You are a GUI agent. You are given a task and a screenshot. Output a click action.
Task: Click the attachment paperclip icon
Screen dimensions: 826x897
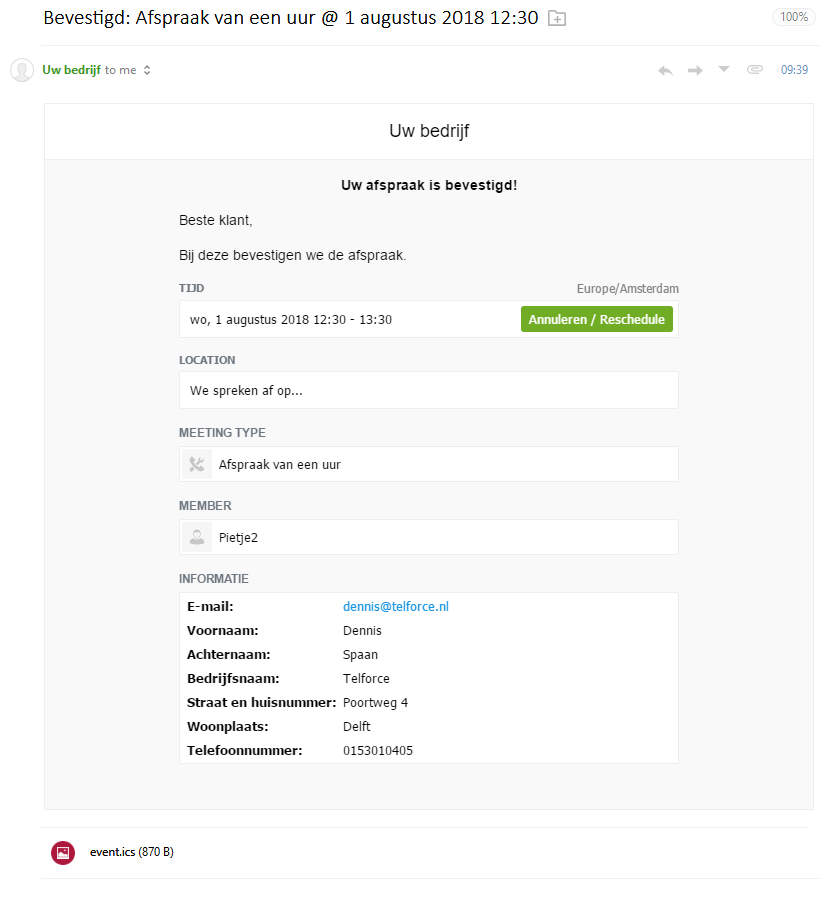[755, 70]
